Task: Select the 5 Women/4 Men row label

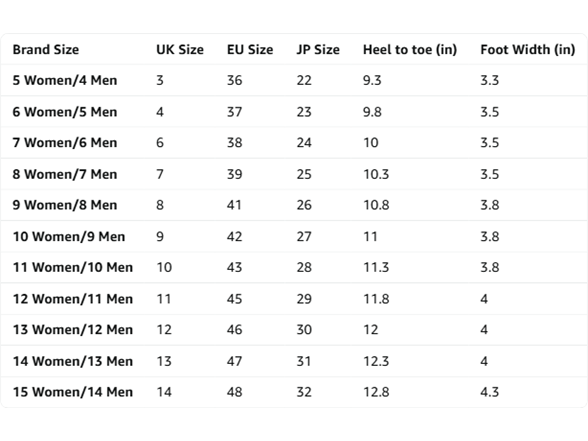Action: point(65,80)
